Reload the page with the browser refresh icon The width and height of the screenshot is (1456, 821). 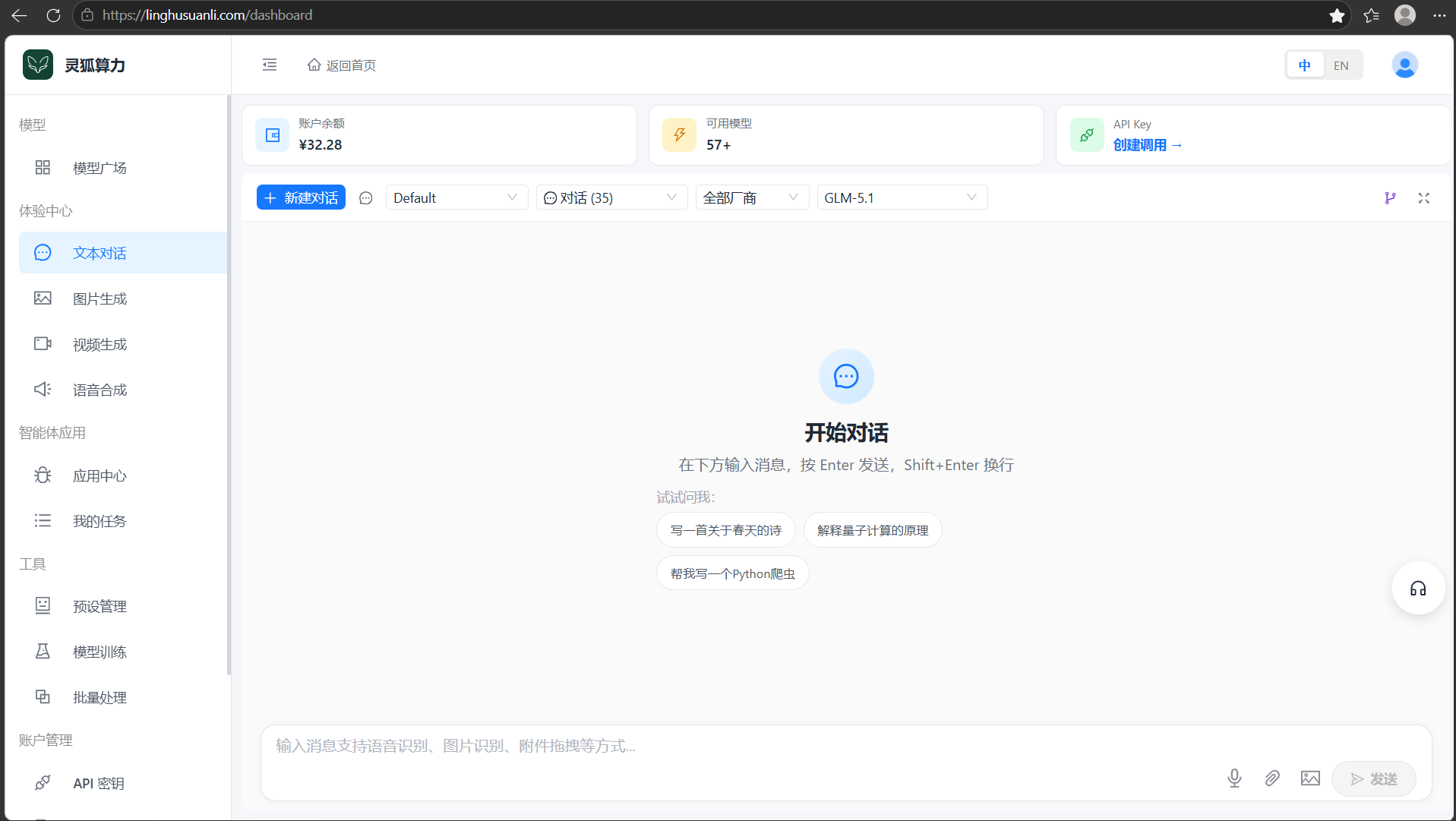tap(53, 15)
